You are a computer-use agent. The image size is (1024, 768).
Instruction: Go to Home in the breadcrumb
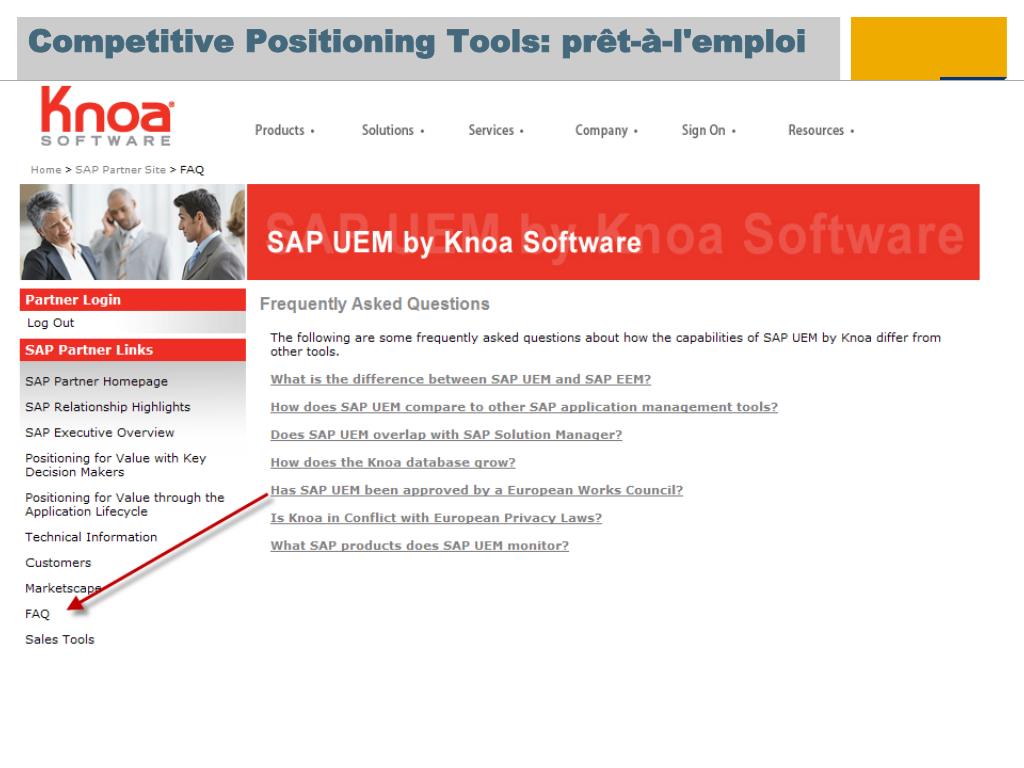click(x=46, y=170)
